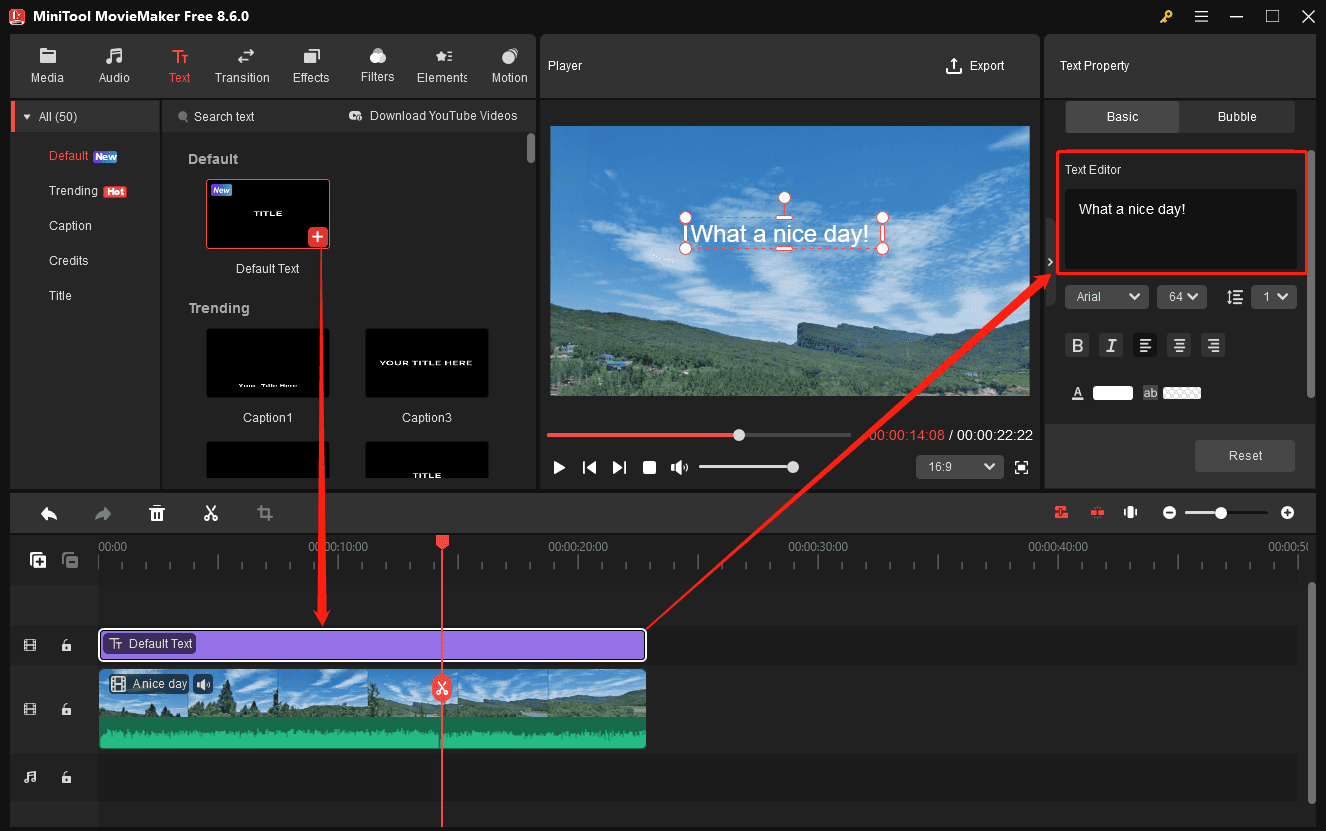
Task: Toggle bold formatting for the text
Action: pos(1077,345)
